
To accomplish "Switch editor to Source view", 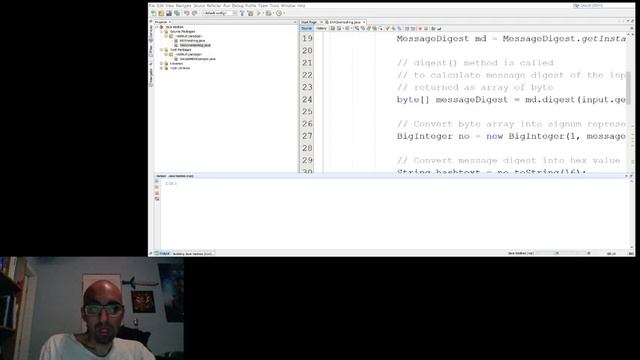I will click(307, 28).
